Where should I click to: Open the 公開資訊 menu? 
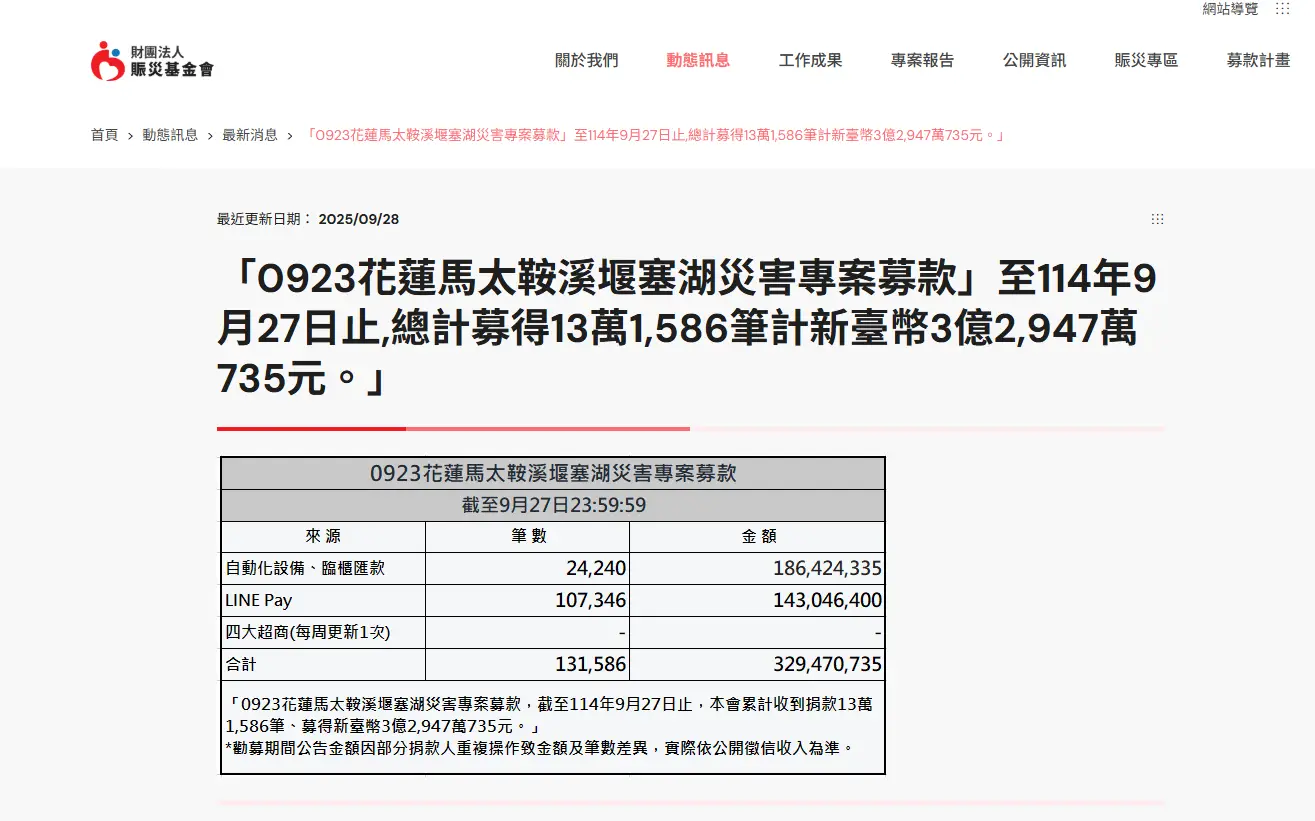[1035, 60]
